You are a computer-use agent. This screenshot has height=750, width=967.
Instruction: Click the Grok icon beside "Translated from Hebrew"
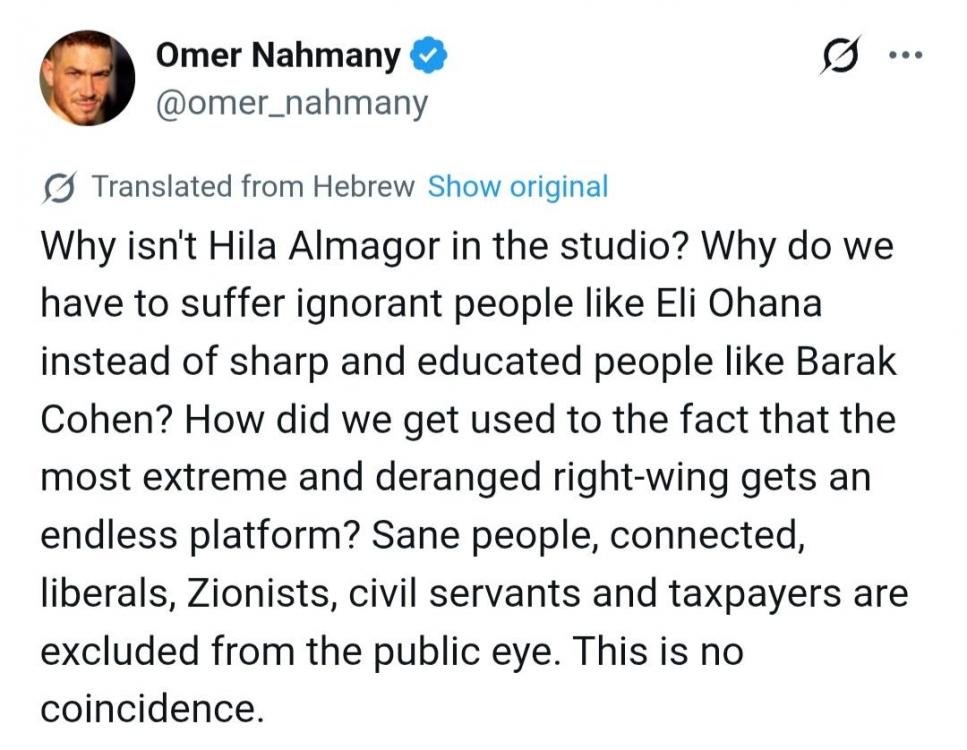(62, 187)
